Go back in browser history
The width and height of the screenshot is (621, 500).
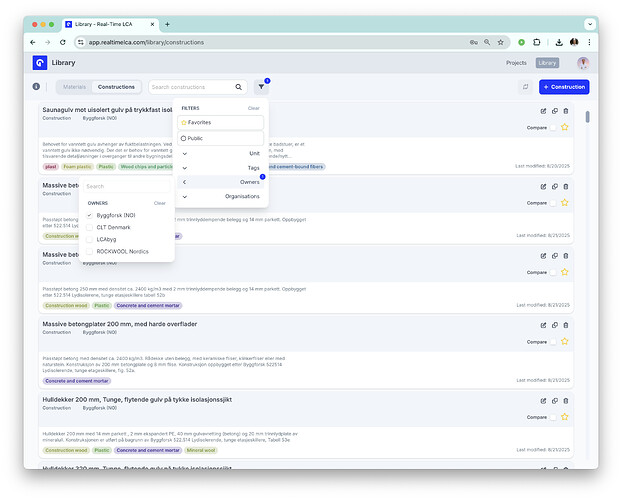pyautogui.click(x=33, y=42)
